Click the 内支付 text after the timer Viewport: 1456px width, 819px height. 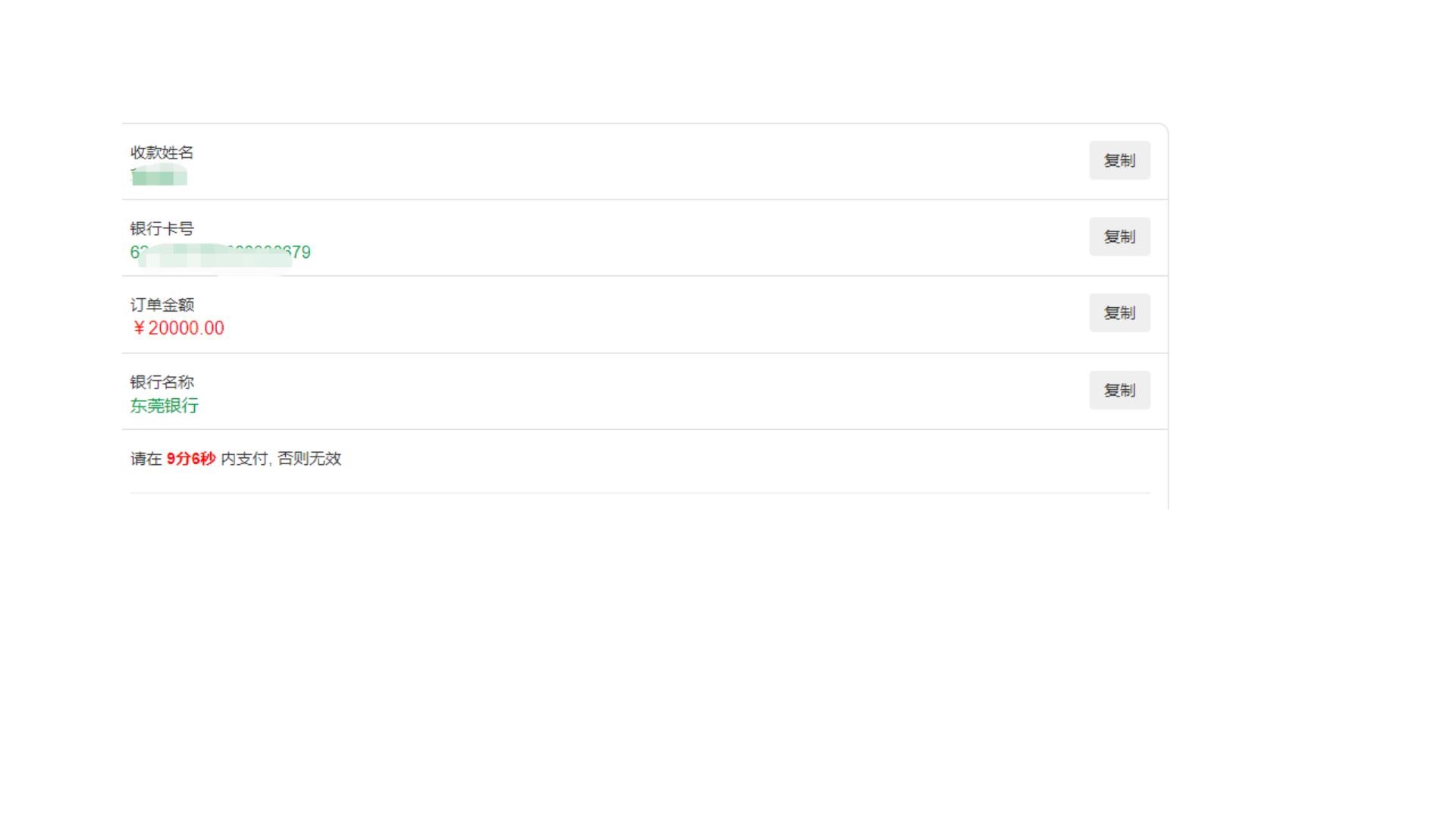point(244,459)
